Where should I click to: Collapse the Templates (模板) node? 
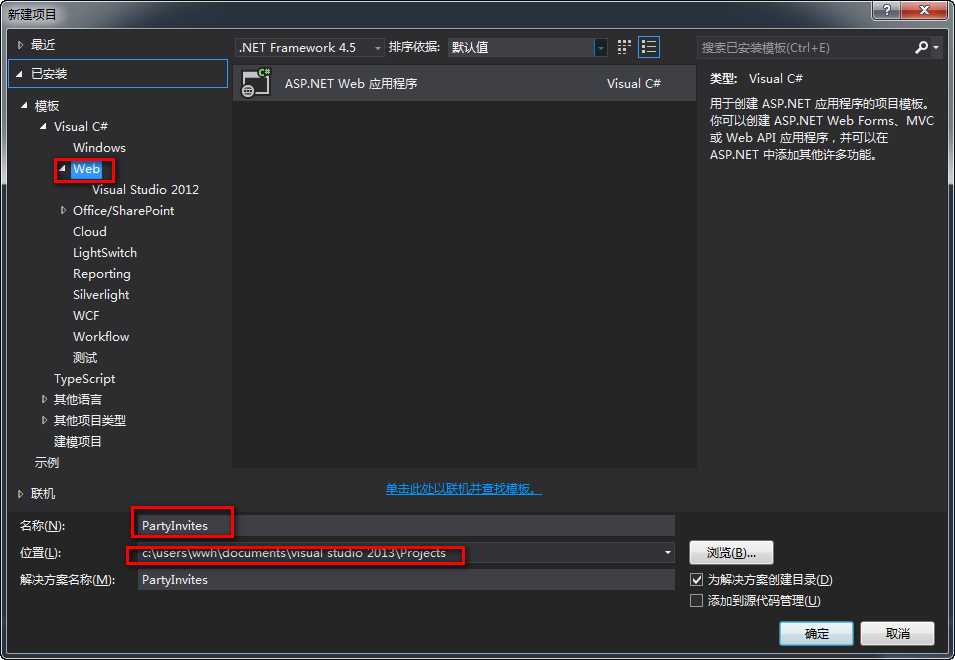(x=24, y=105)
